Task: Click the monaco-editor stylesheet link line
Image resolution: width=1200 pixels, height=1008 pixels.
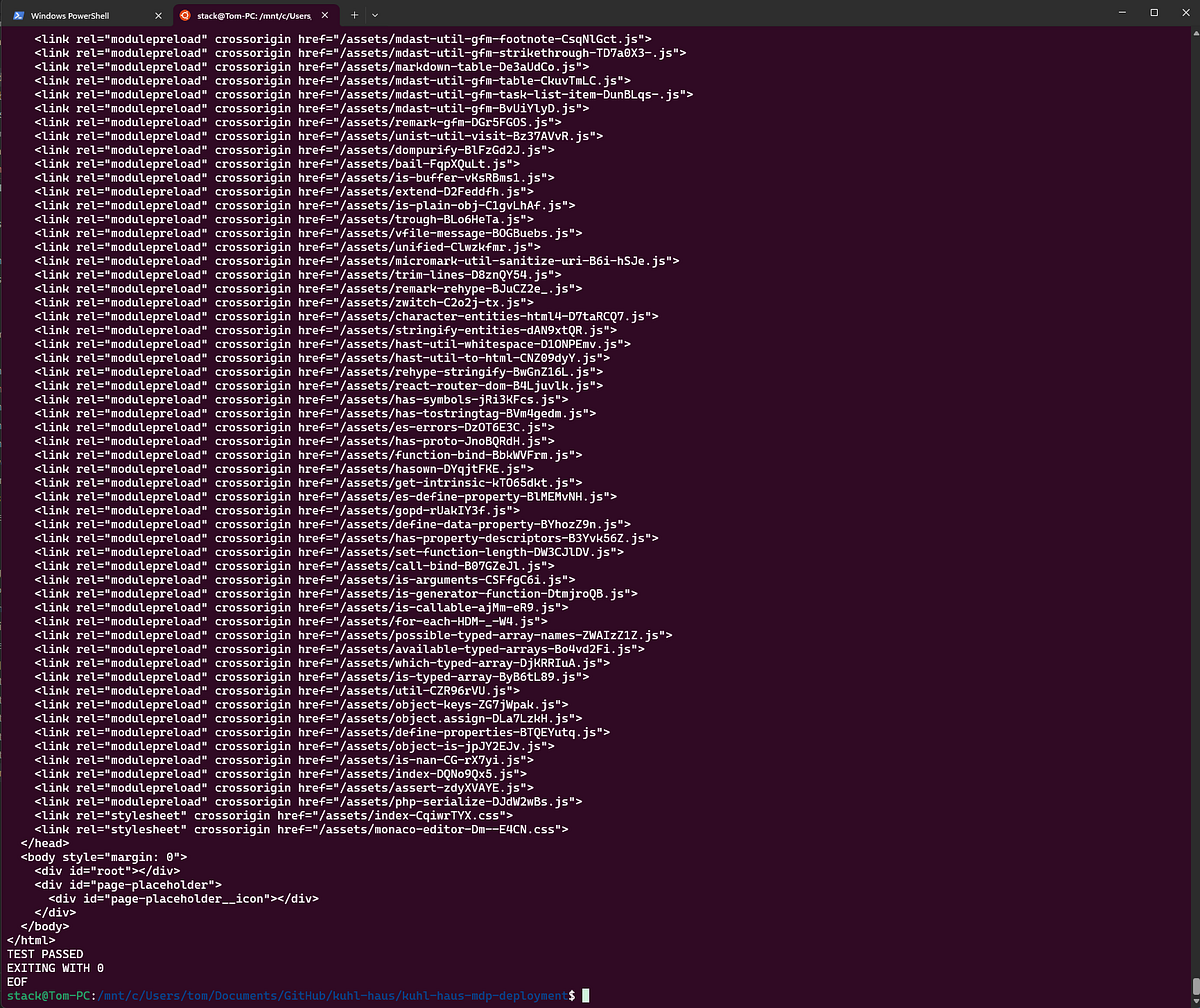Action: [300, 829]
